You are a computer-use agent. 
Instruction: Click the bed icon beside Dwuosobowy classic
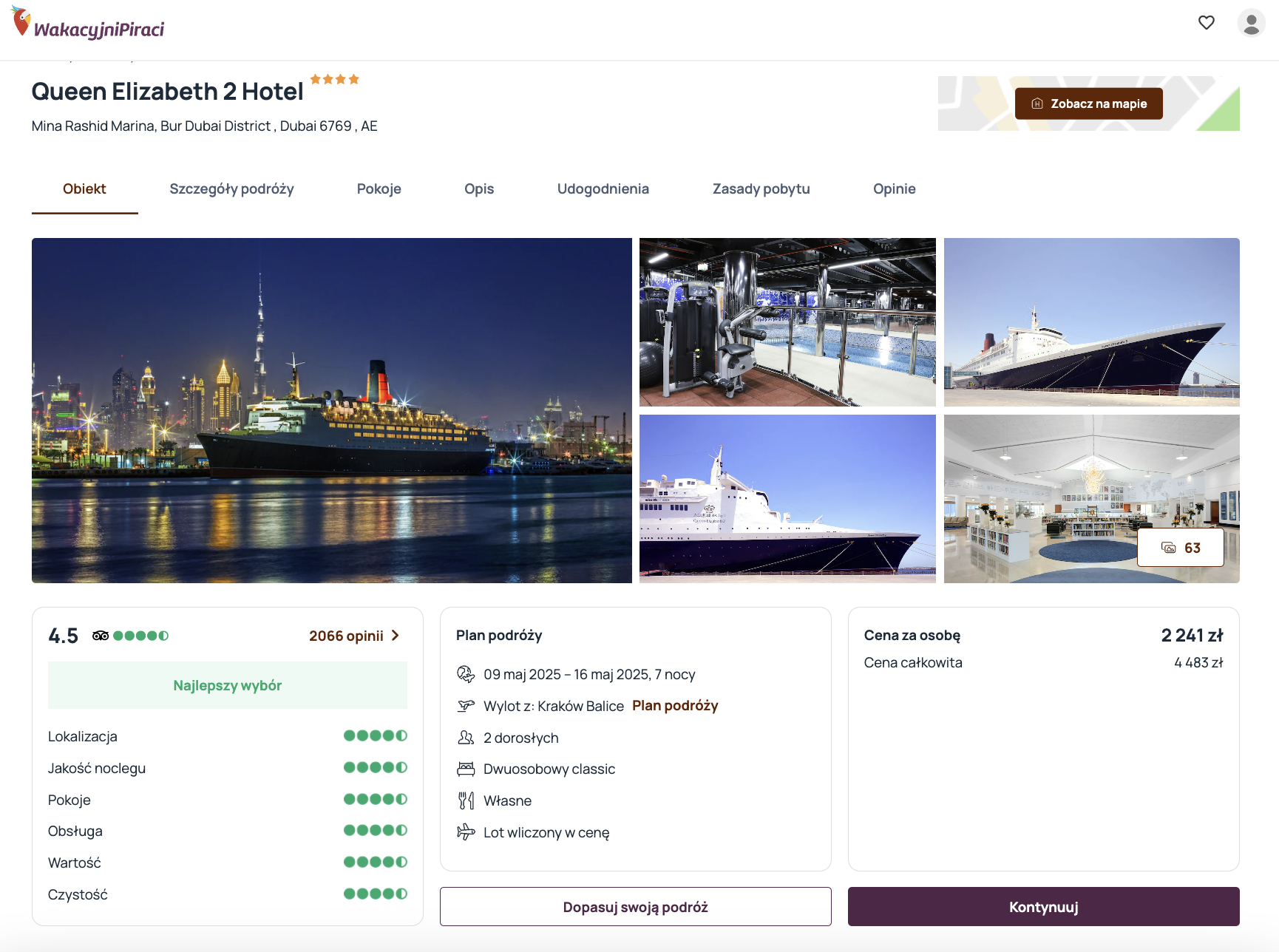click(x=465, y=769)
